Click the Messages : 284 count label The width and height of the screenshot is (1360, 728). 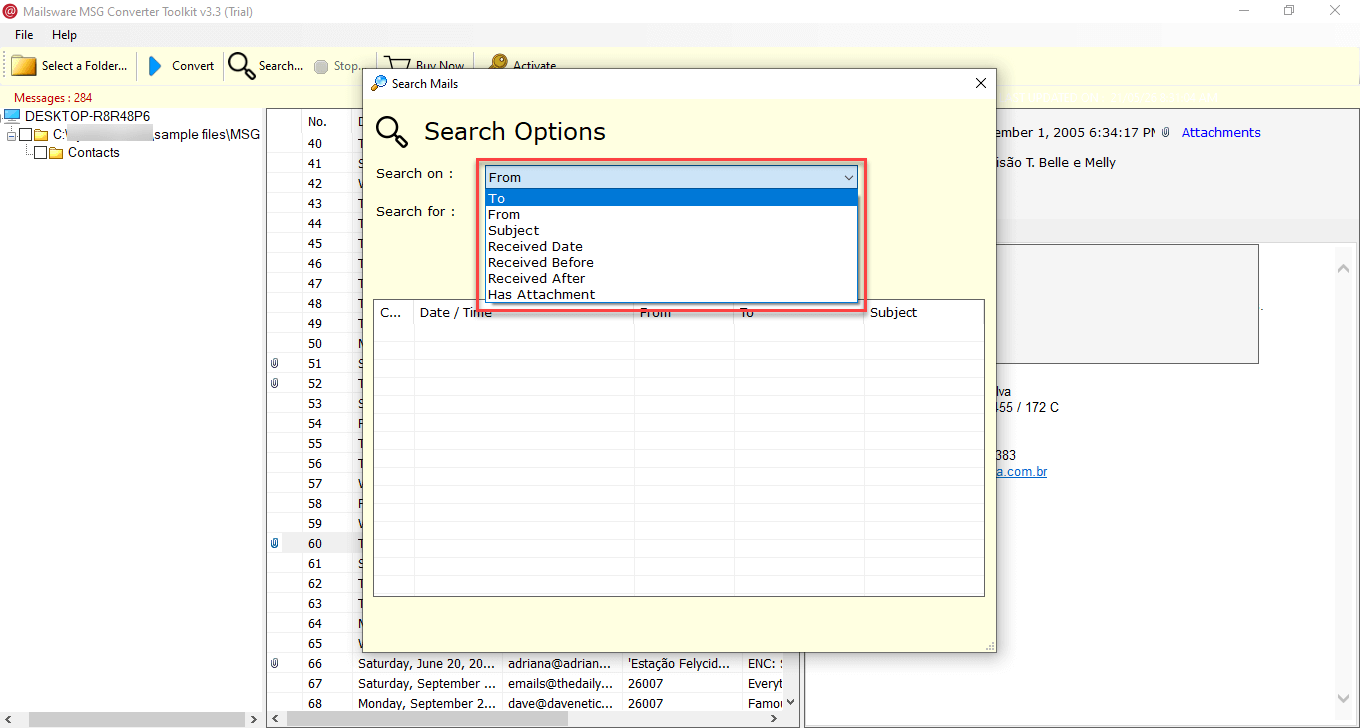(53, 98)
